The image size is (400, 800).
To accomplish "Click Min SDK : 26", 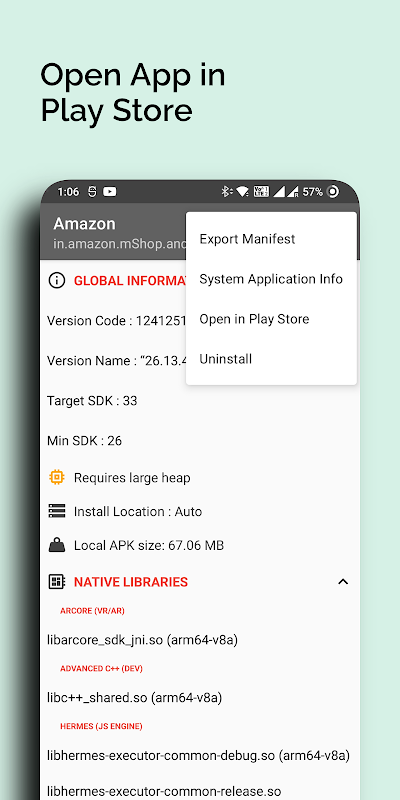I will (84, 440).
